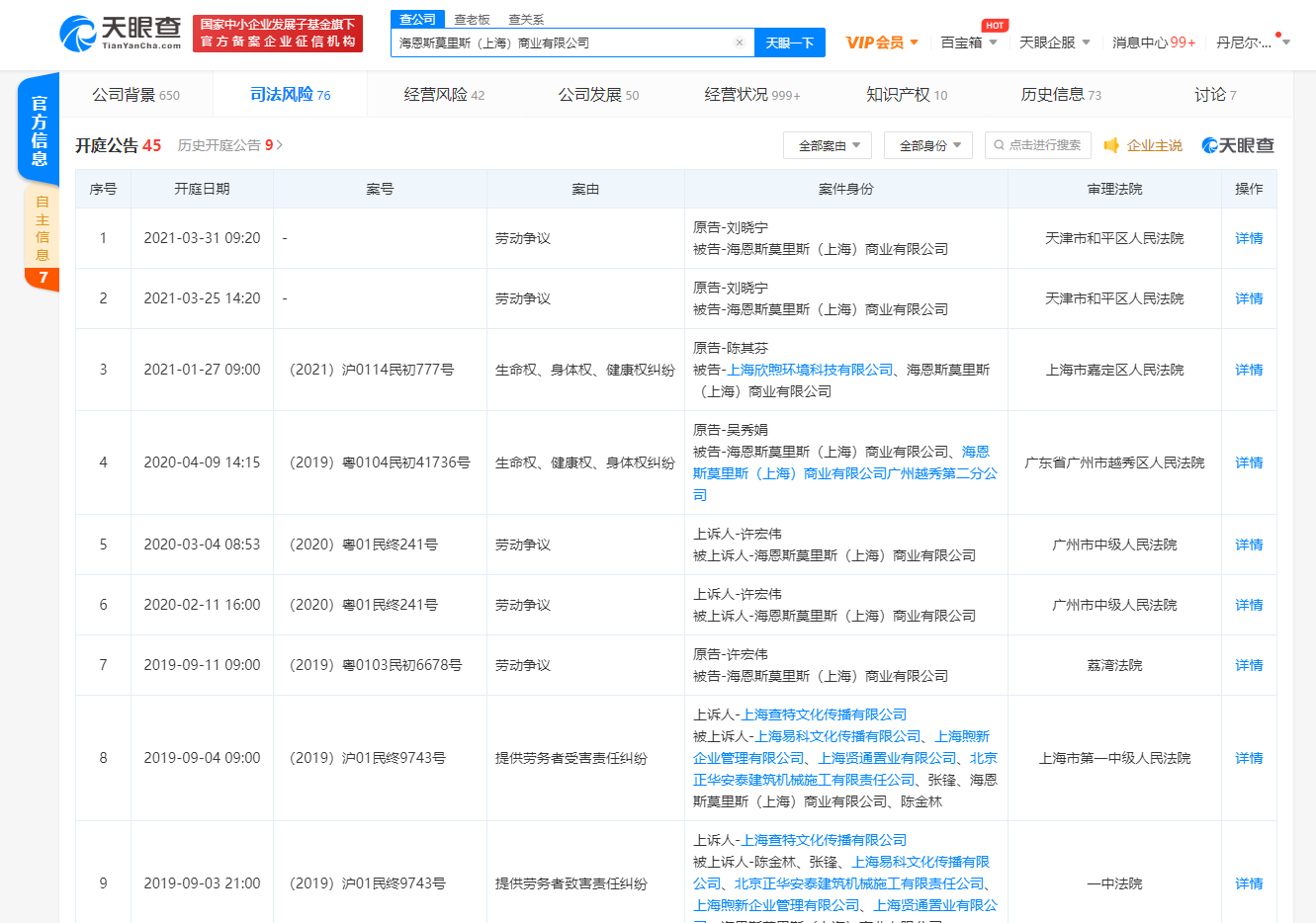Click the 开庭日期 column header
This screenshot has height=923, width=1316.
pos(202,189)
